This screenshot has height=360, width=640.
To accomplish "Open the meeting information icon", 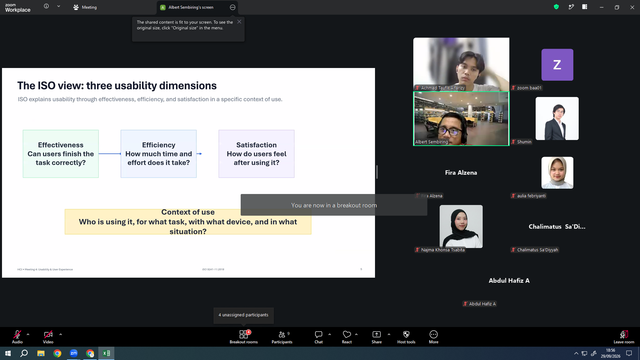I will (46, 7).
